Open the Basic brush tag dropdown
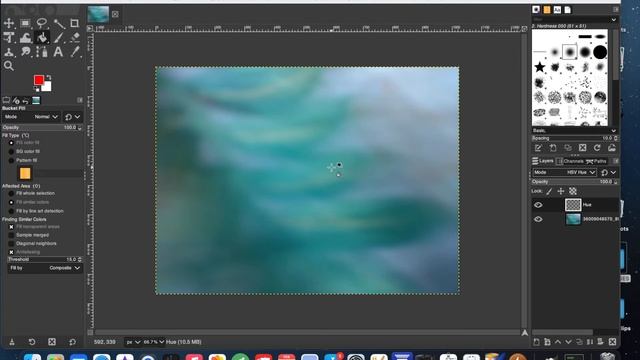 click(574, 131)
